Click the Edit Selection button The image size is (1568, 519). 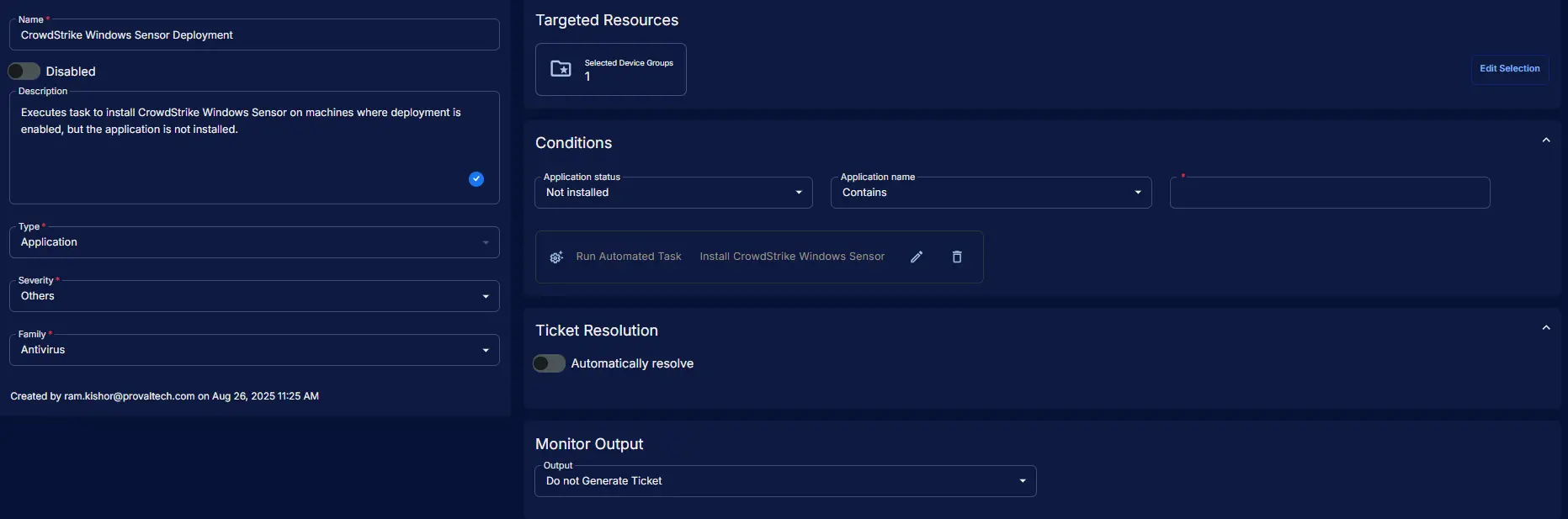point(1509,69)
